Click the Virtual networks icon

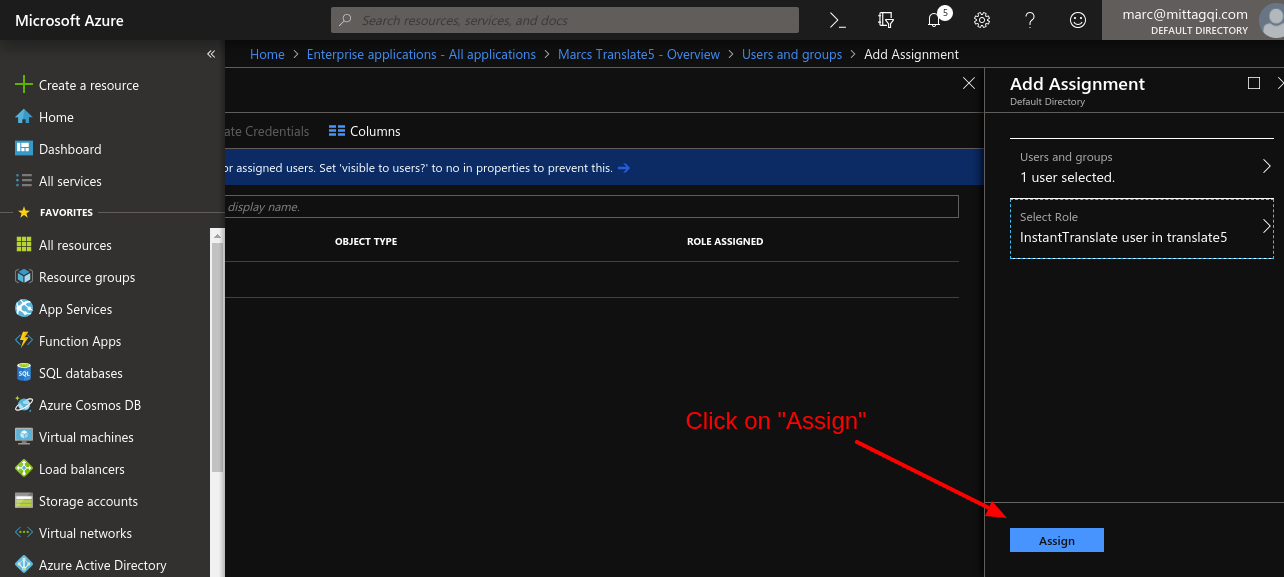(24, 533)
